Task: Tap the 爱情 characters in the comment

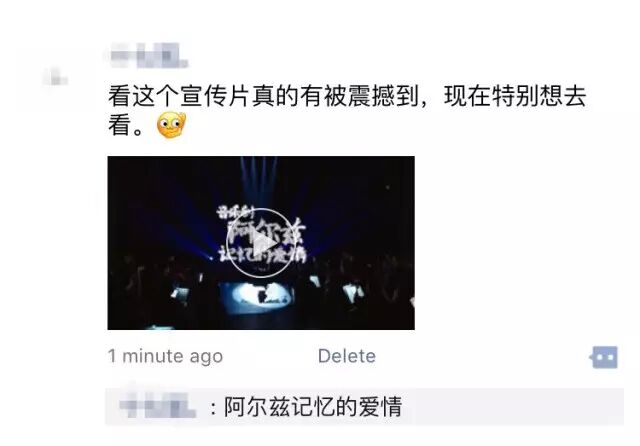Action: [380, 406]
